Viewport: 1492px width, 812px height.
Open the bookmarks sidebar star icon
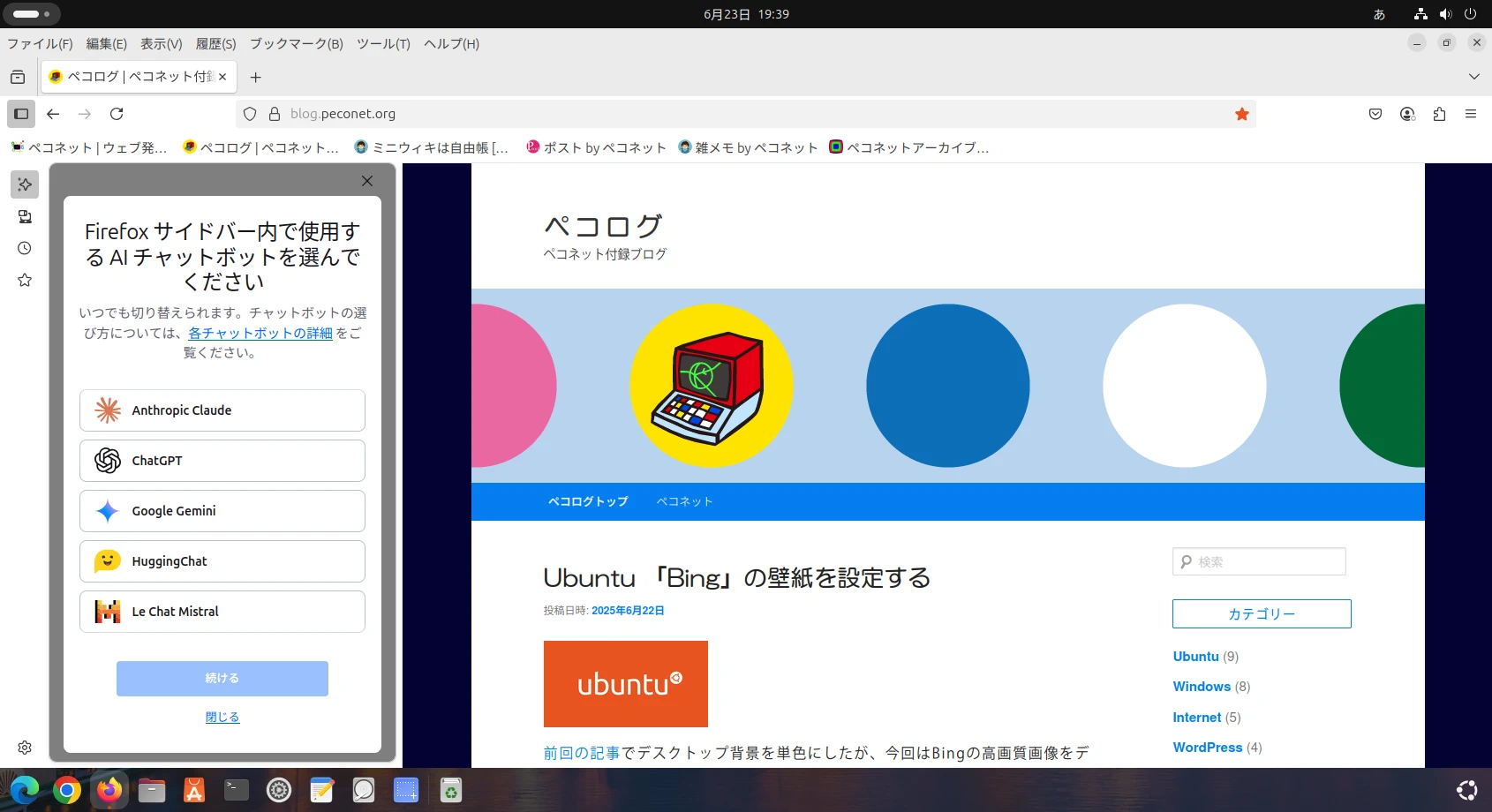pyautogui.click(x=25, y=281)
